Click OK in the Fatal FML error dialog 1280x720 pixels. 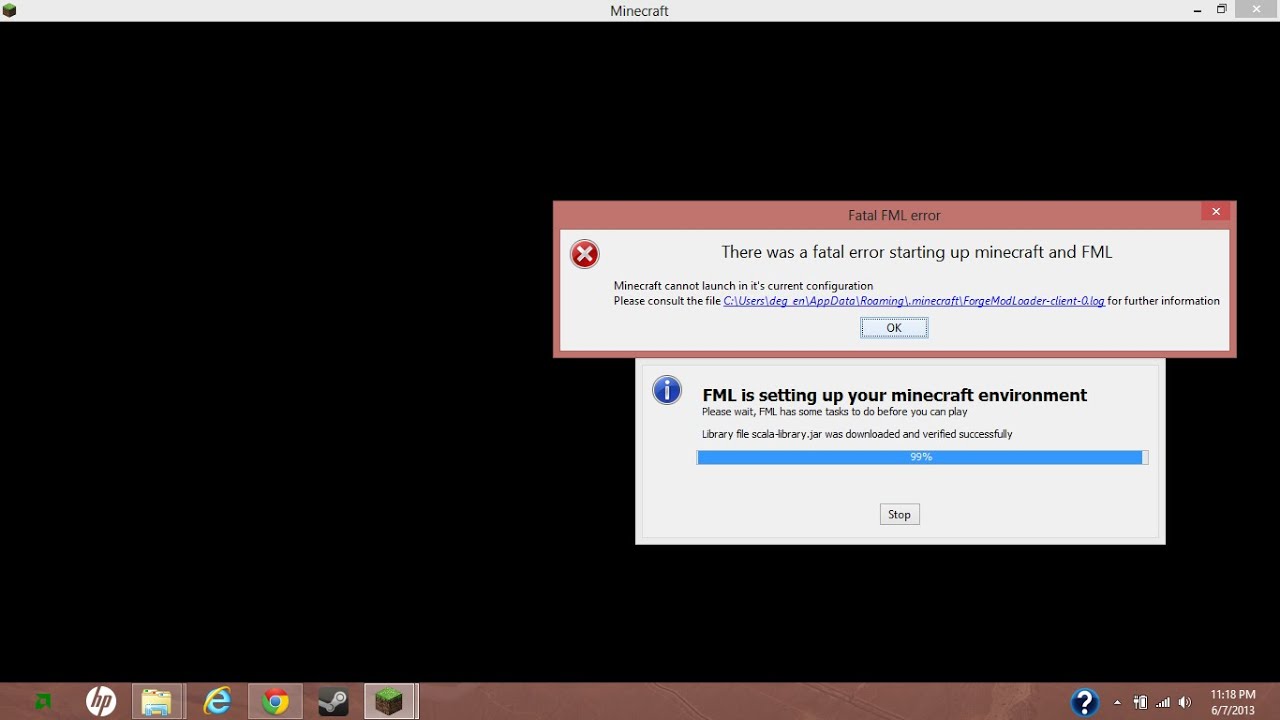pyautogui.click(x=894, y=328)
